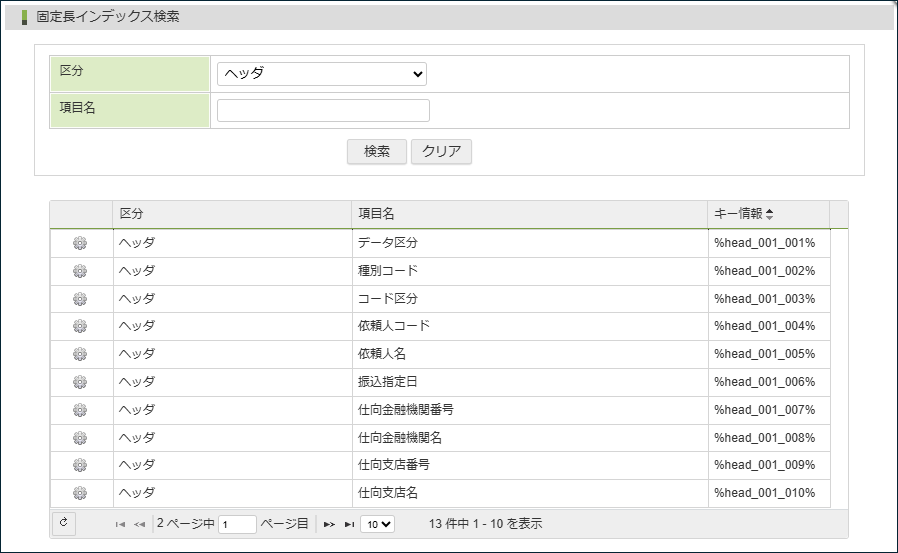Go to previous page of results
898x553 pixels.
coord(139,524)
